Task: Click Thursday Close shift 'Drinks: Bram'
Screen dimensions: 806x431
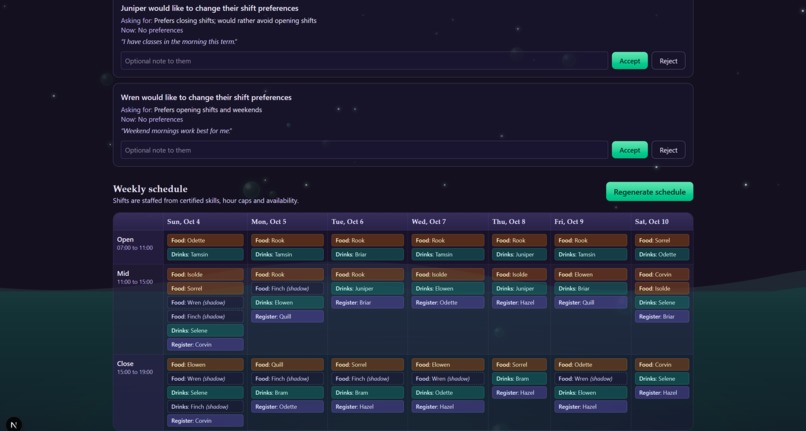Action: pos(519,379)
